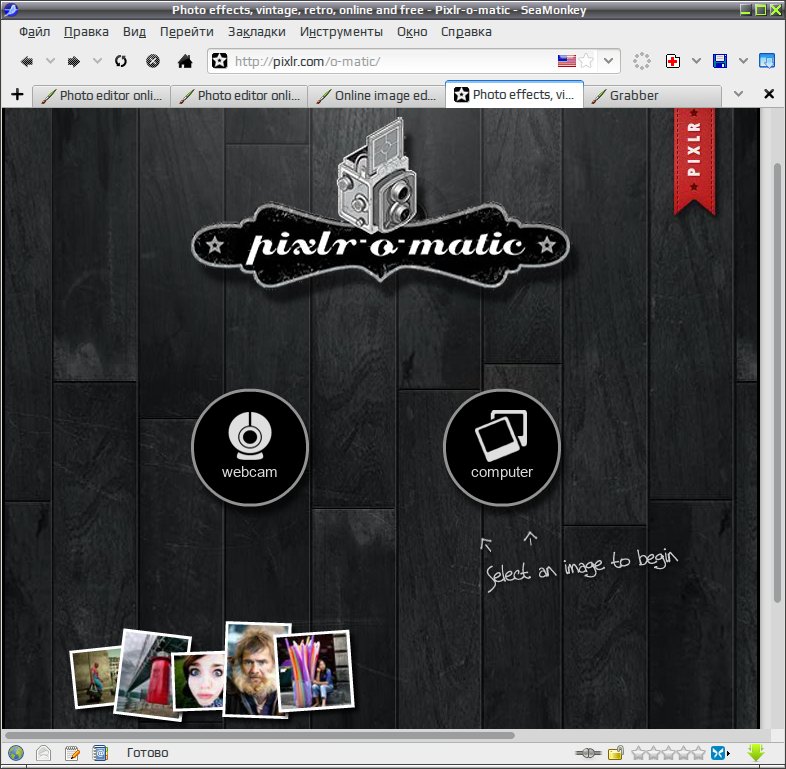Open Navigator via the status bar globe icon

coord(16,752)
